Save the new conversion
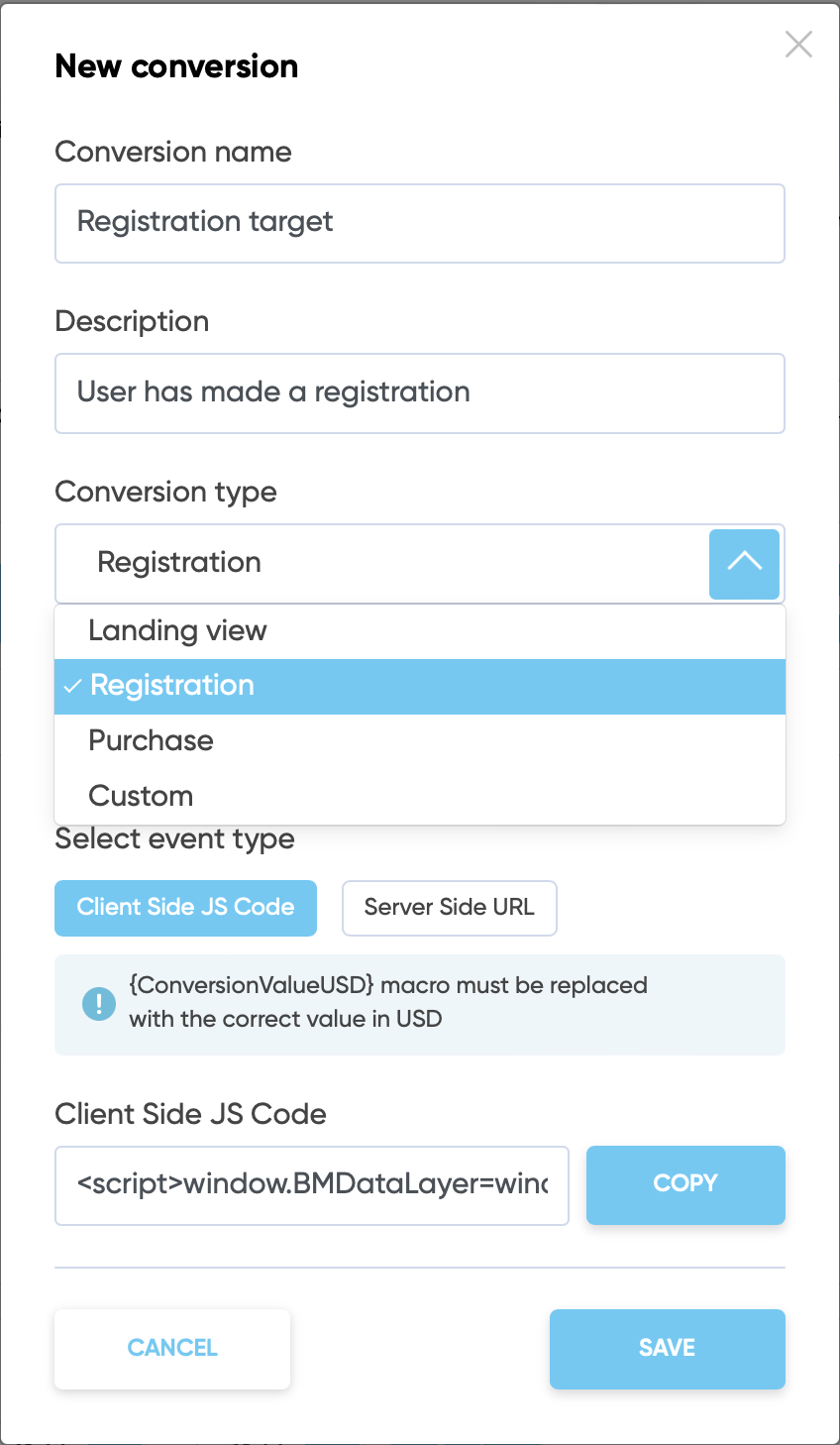Image resolution: width=840 pixels, height=1445 pixels. pos(667,1349)
